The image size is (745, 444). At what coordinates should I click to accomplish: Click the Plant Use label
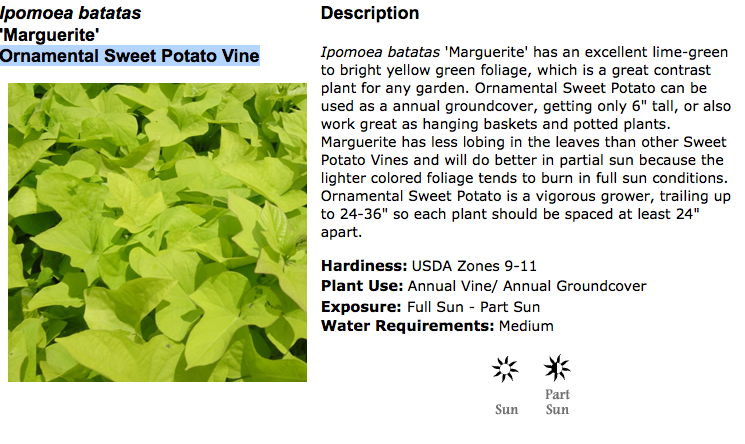[362, 286]
